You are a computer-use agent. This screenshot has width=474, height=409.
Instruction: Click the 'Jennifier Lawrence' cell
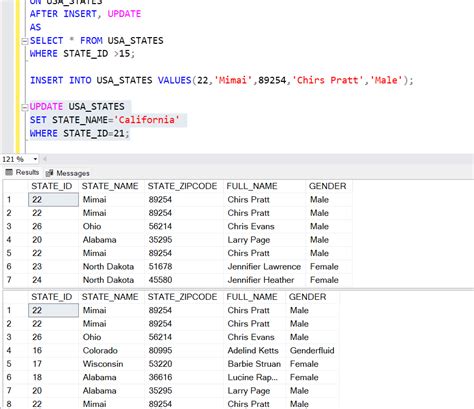pos(264,267)
